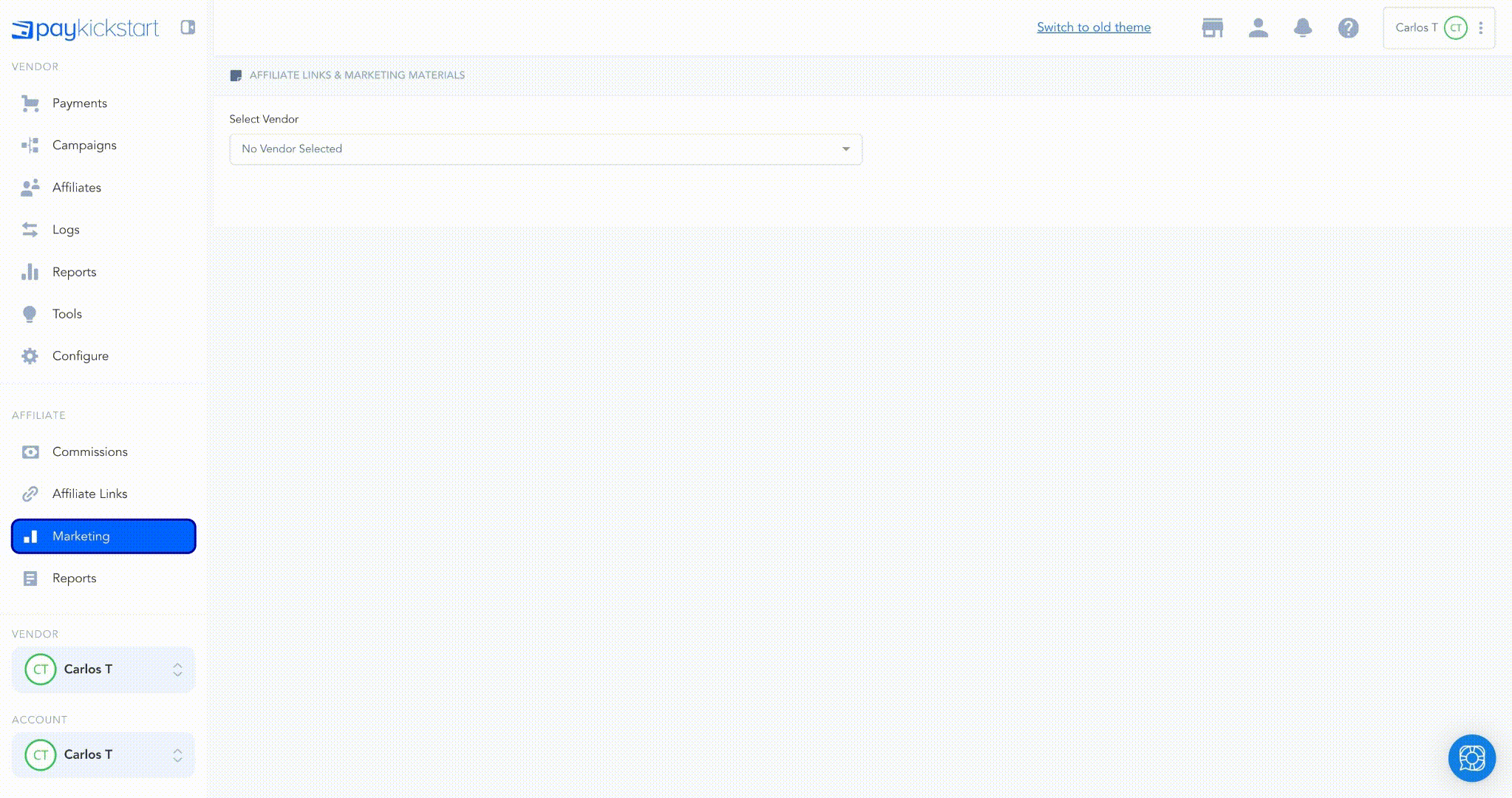Click the Configure gear icon

[x=30, y=356]
